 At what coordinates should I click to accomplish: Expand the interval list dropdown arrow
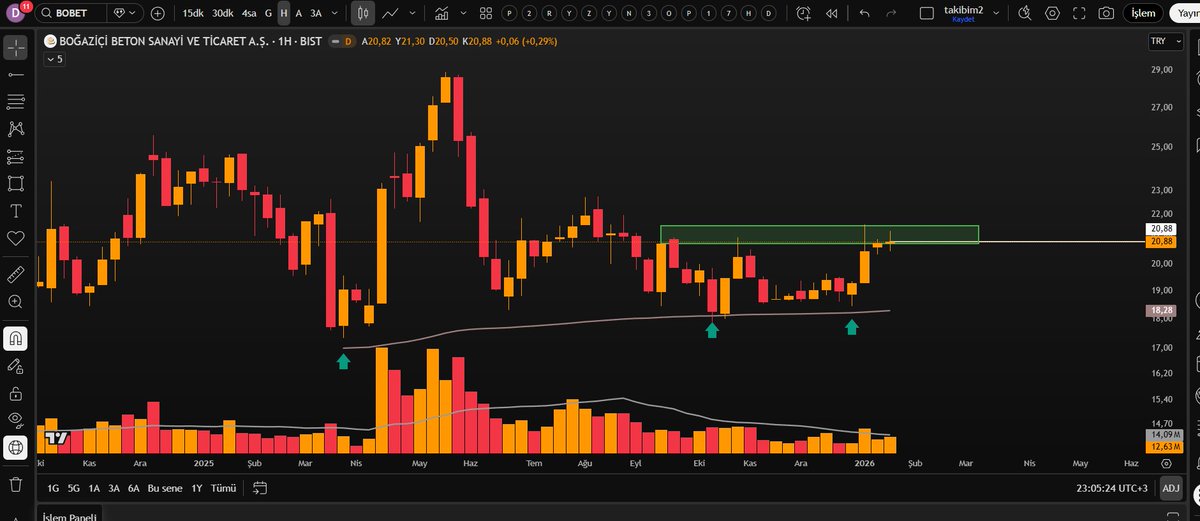pyautogui.click(x=333, y=13)
